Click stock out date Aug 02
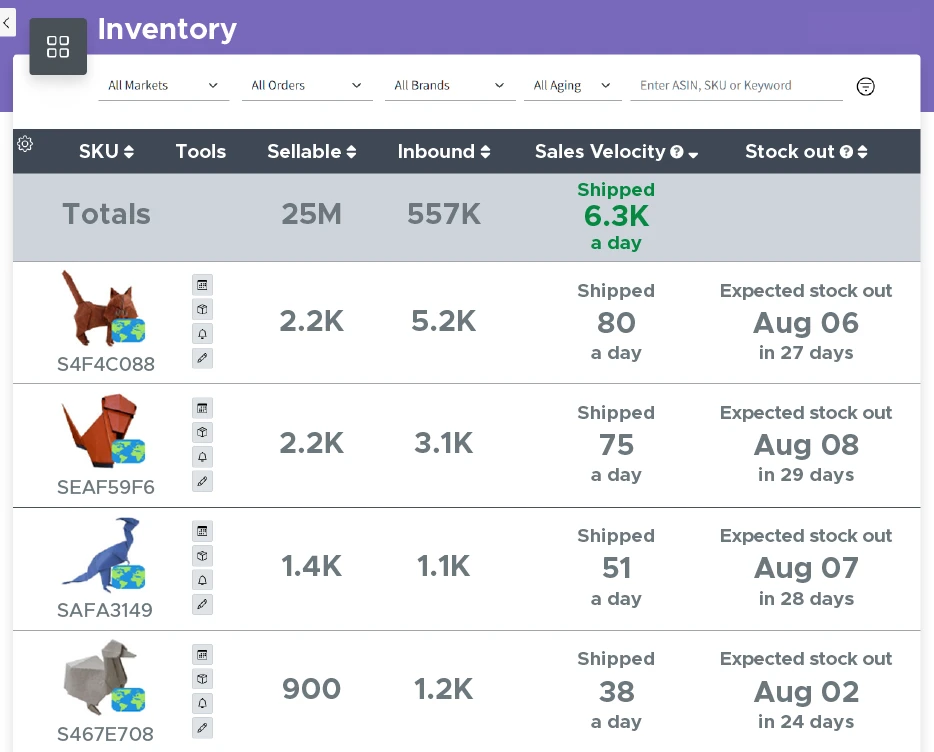 click(x=806, y=692)
